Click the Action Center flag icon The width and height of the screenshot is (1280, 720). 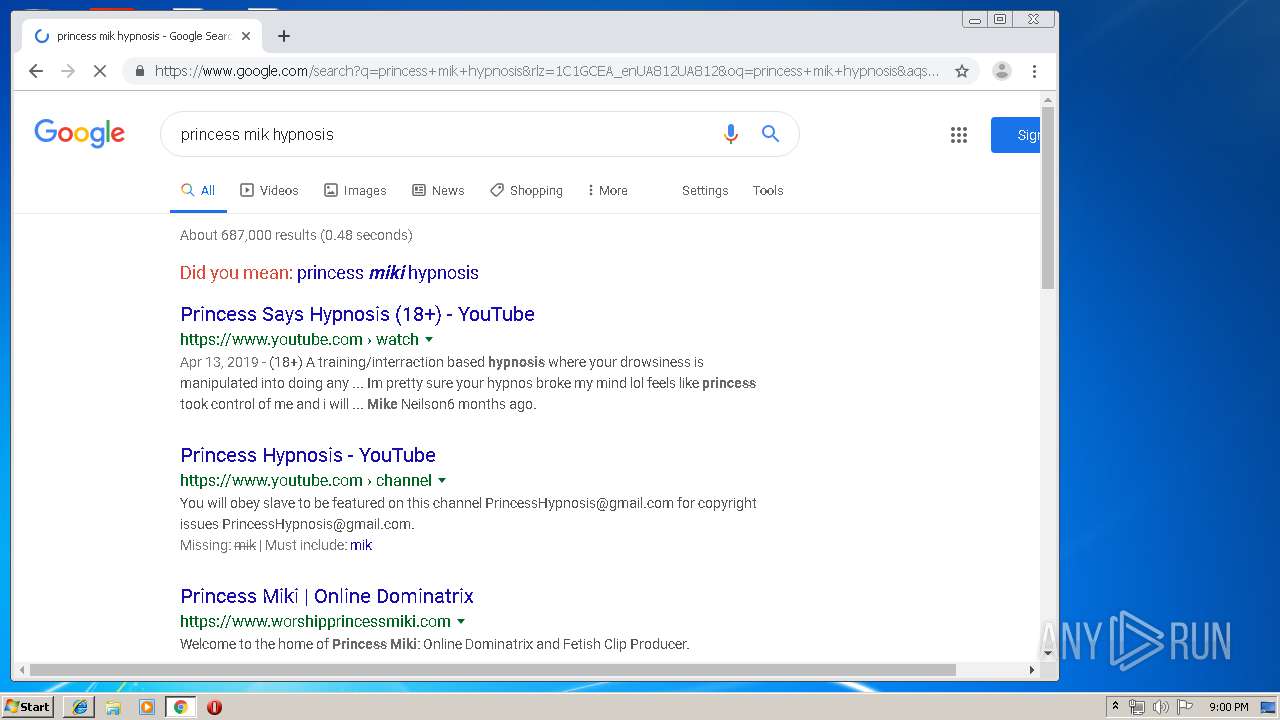[1185, 707]
